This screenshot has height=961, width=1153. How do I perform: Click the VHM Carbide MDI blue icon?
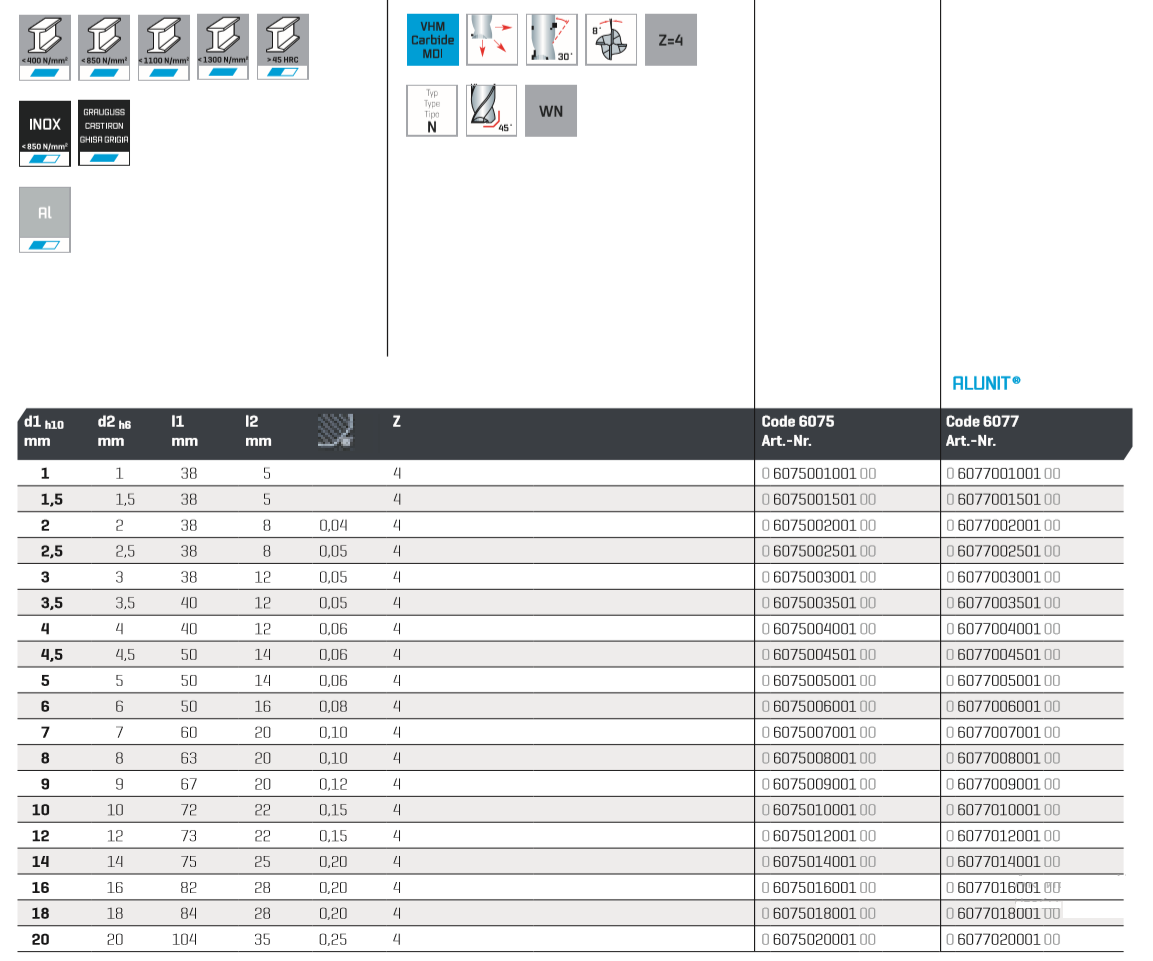coord(432,40)
